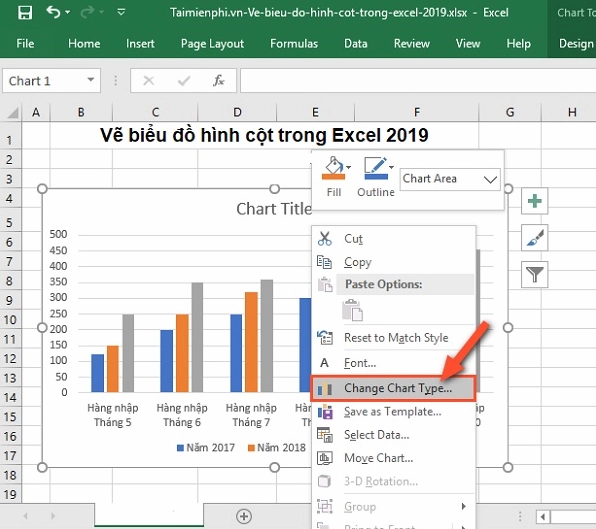The image size is (596, 529).
Task: Click the Cancel X icon in formula bar
Action: pyautogui.click(x=149, y=81)
